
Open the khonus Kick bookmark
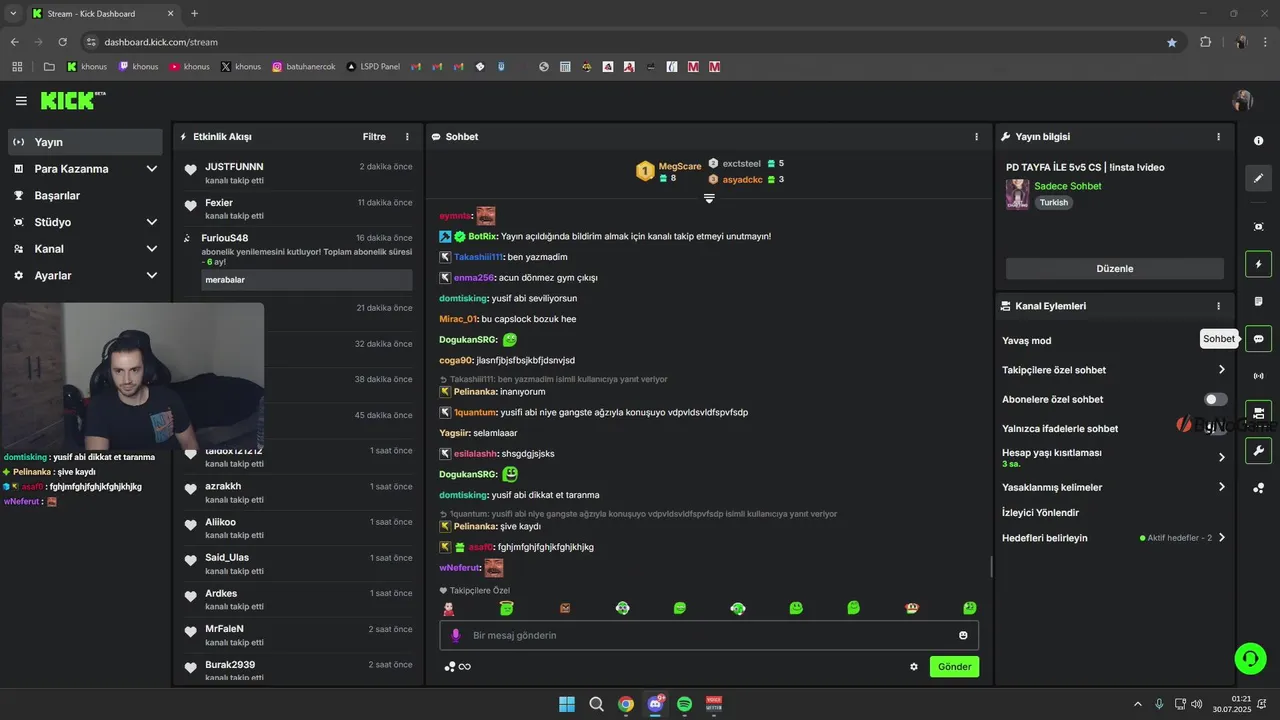87,67
